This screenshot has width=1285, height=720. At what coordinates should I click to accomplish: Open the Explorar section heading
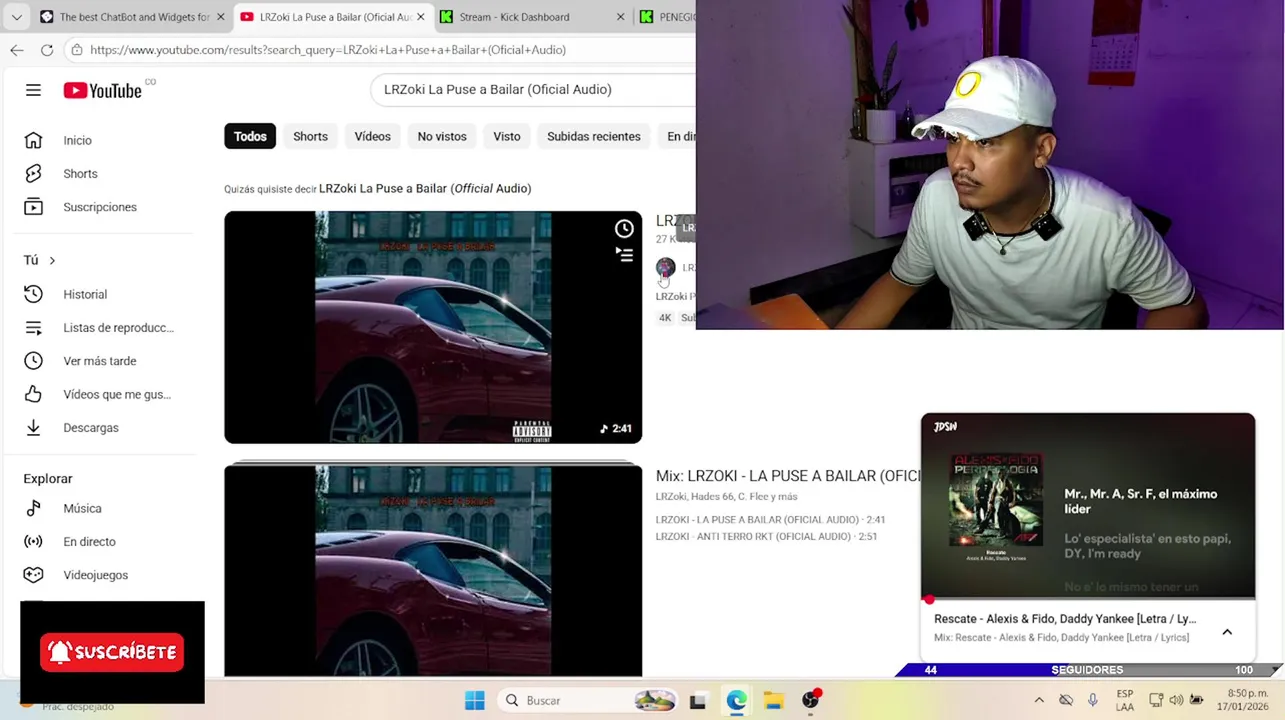pos(48,479)
